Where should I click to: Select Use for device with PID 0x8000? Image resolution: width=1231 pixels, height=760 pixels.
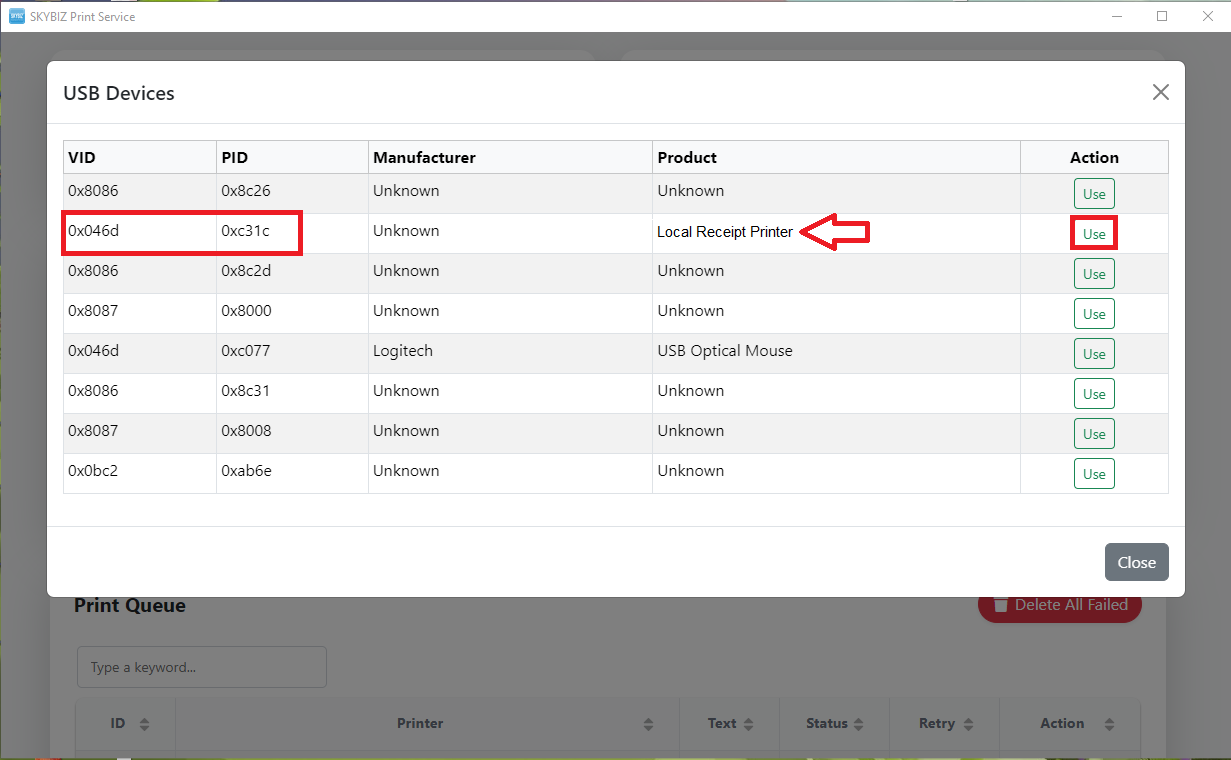(1094, 314)
